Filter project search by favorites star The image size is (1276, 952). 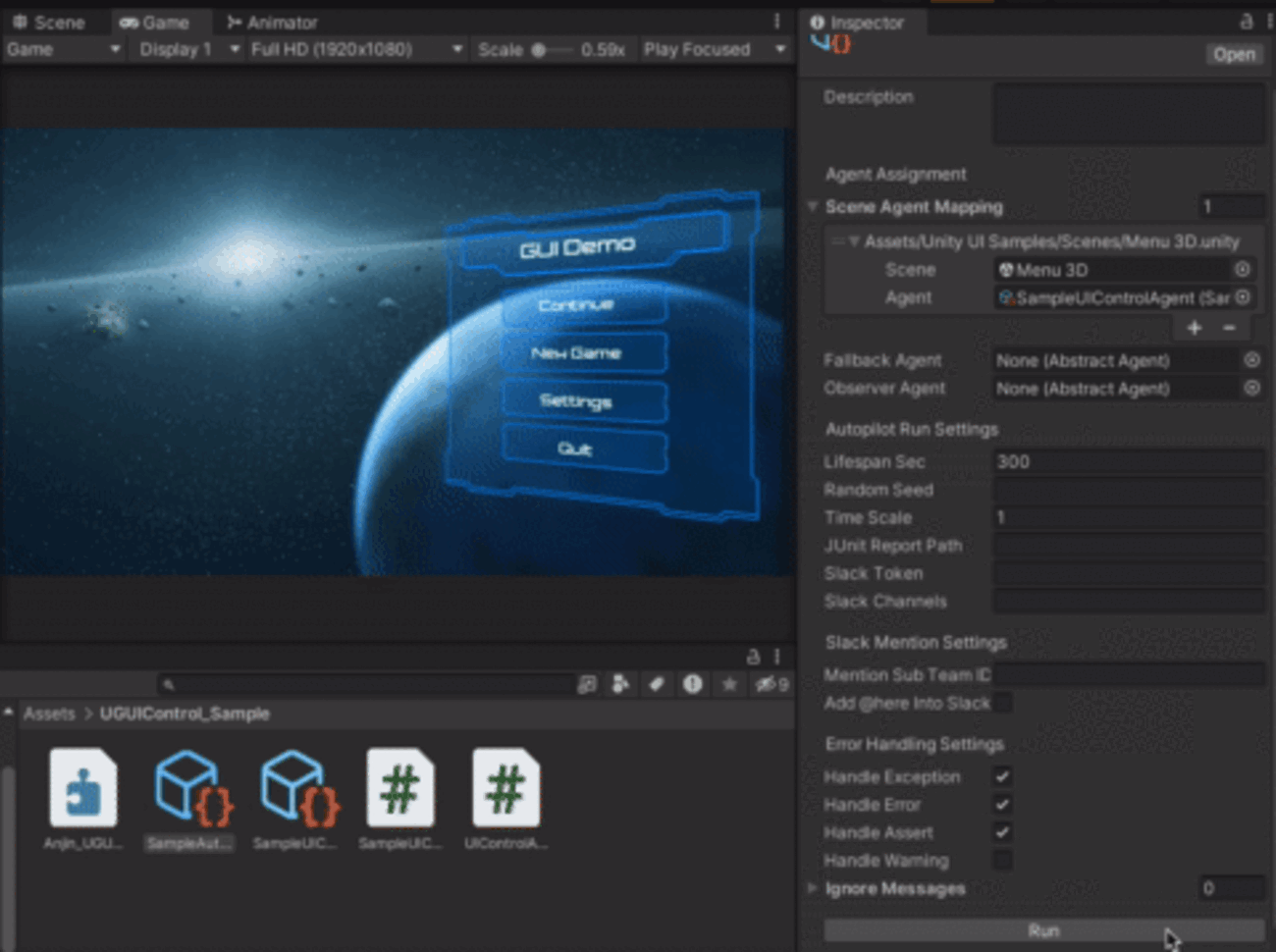[x=729, y=684]
